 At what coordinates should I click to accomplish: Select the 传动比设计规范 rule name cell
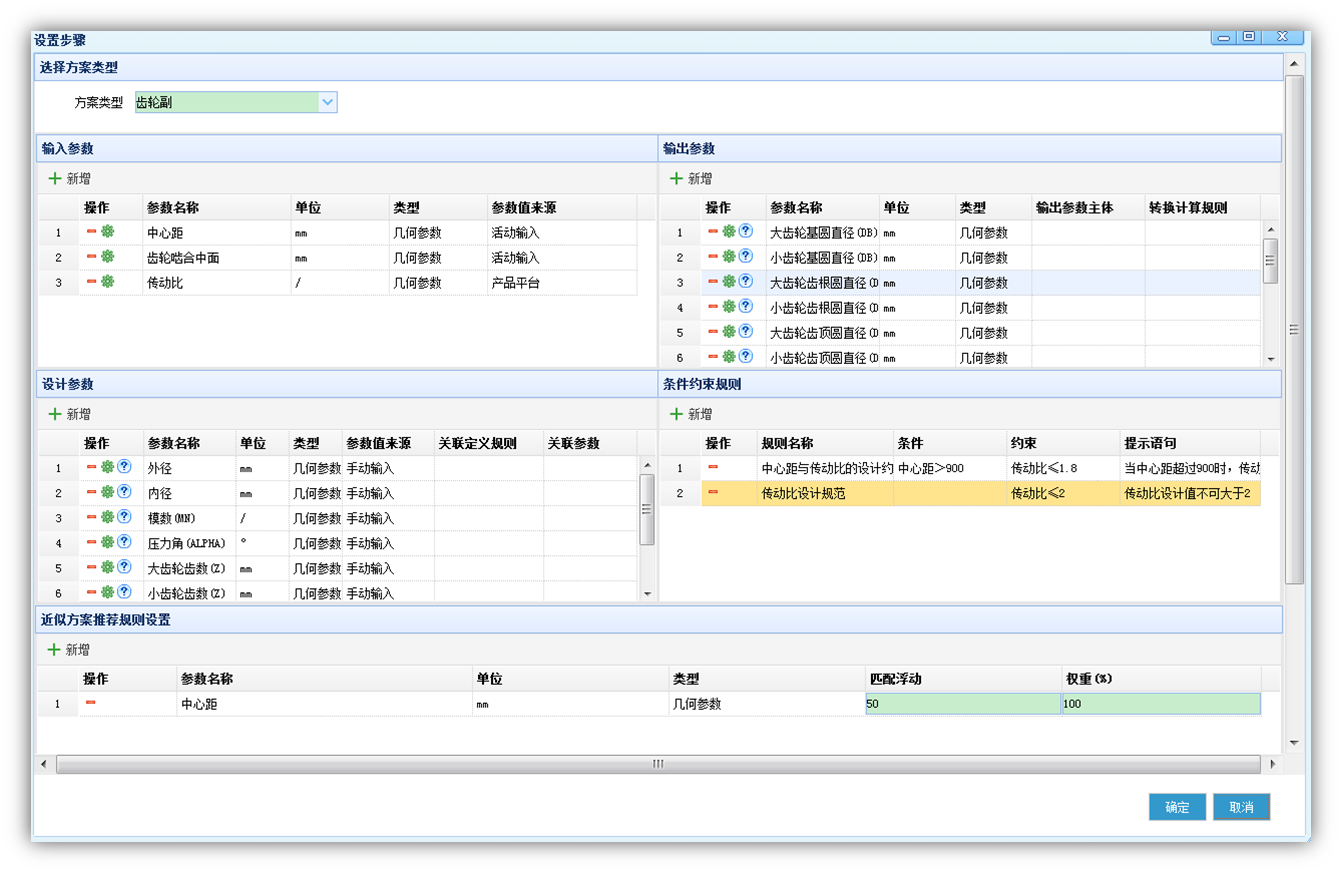click(825, 493)
